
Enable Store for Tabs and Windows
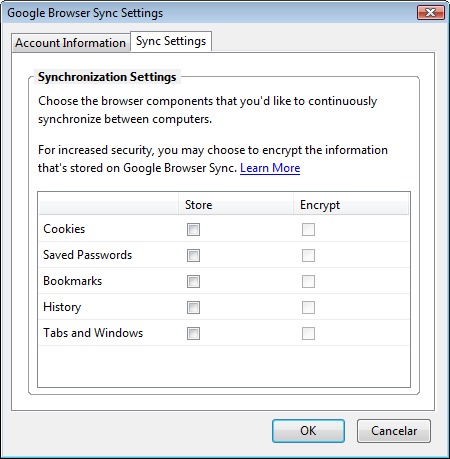coord(193,333)
